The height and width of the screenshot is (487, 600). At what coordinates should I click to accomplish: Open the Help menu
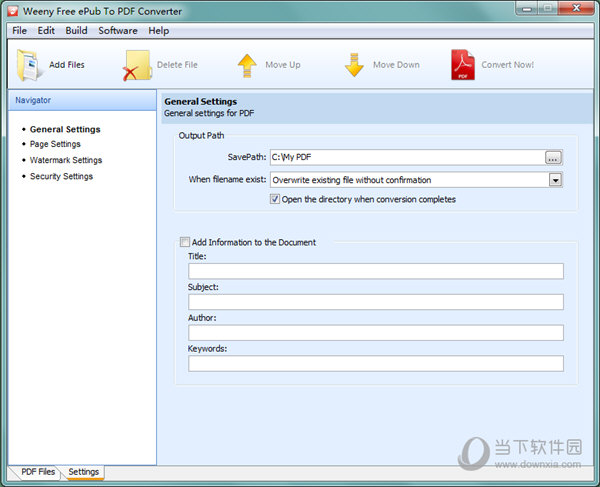158,31
